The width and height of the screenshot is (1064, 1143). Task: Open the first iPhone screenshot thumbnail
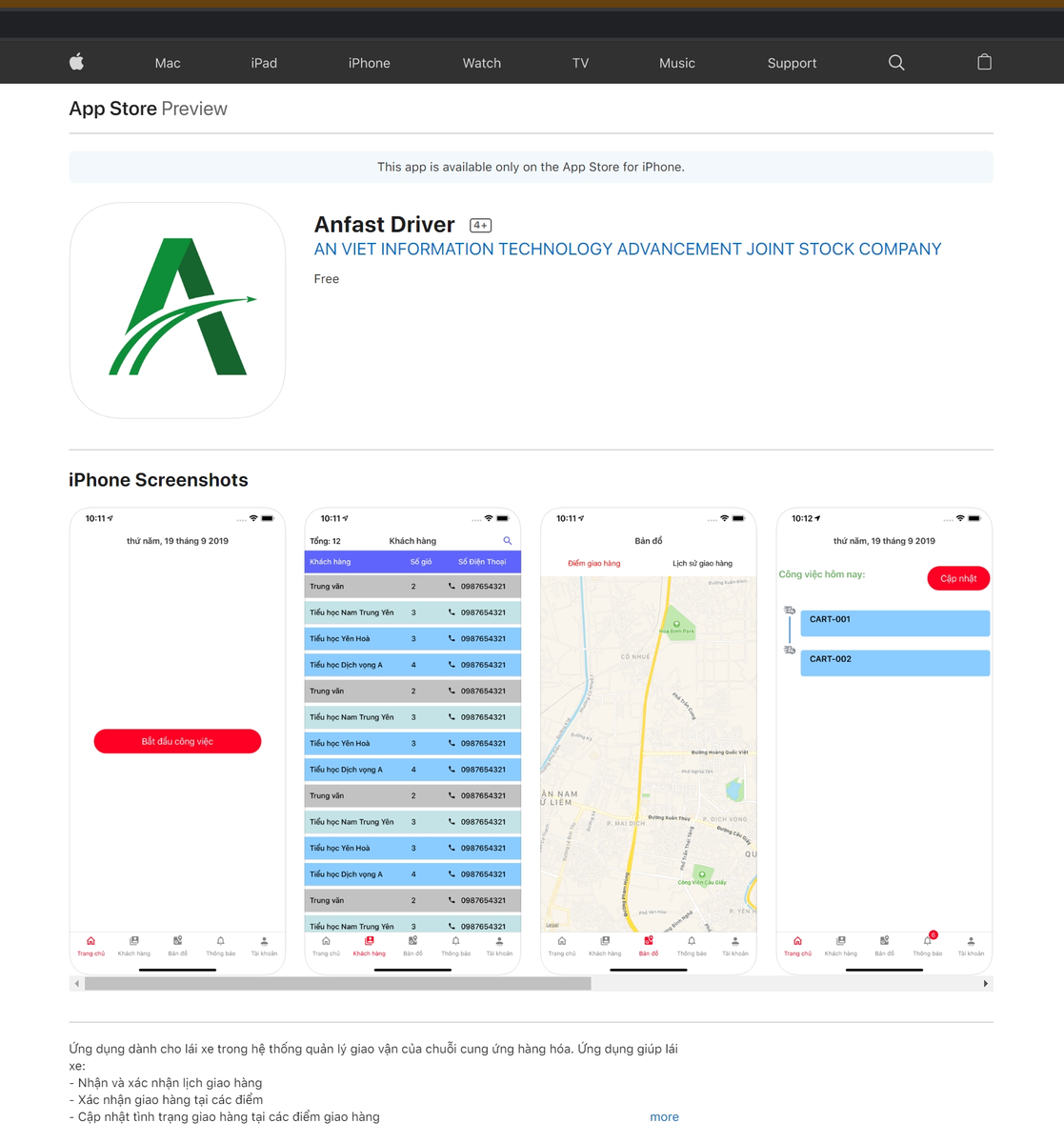click(177, 741)
